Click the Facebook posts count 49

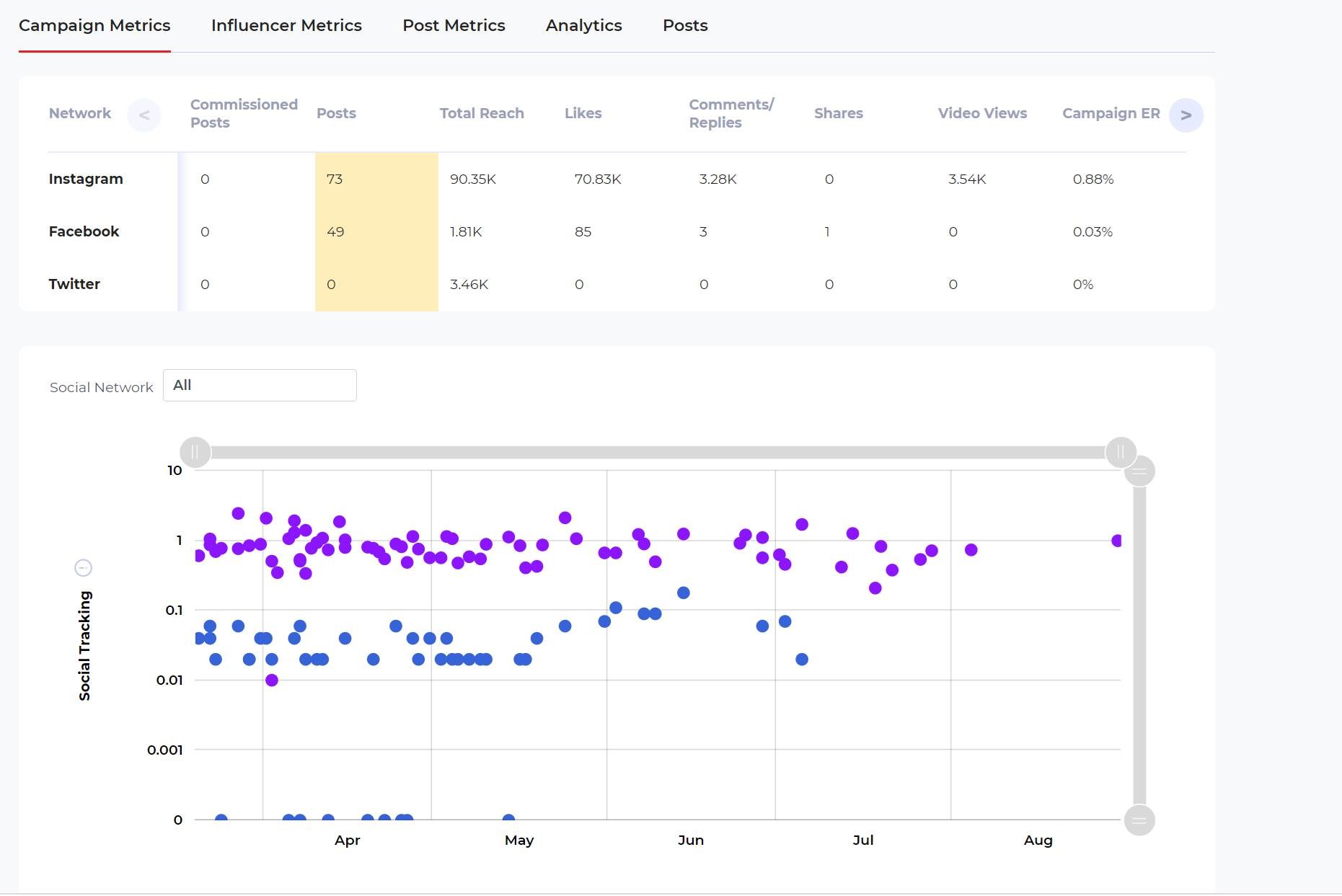(335, 232)
